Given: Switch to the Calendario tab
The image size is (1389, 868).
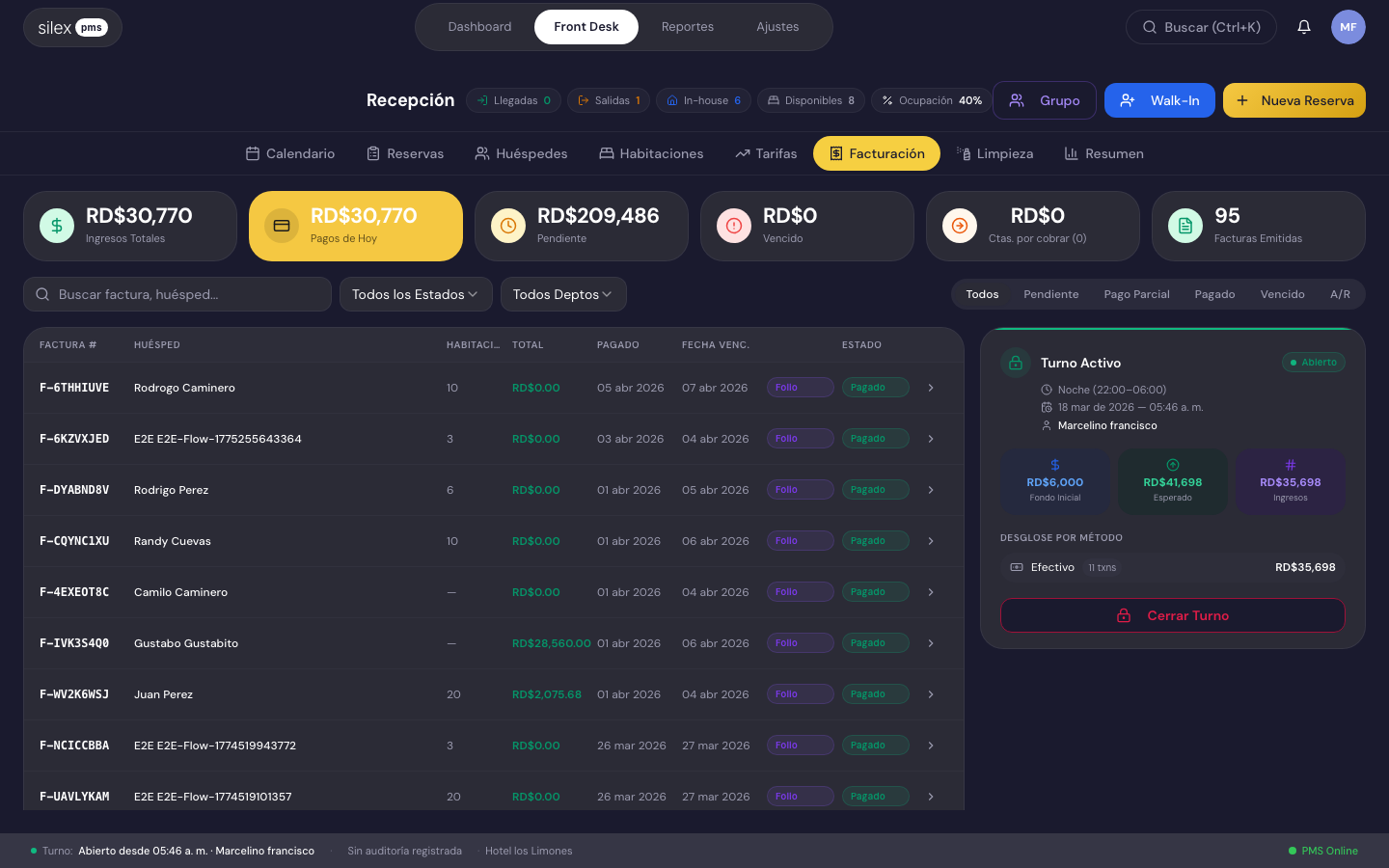Looking at the screenshot, I should tap(290, 153).
